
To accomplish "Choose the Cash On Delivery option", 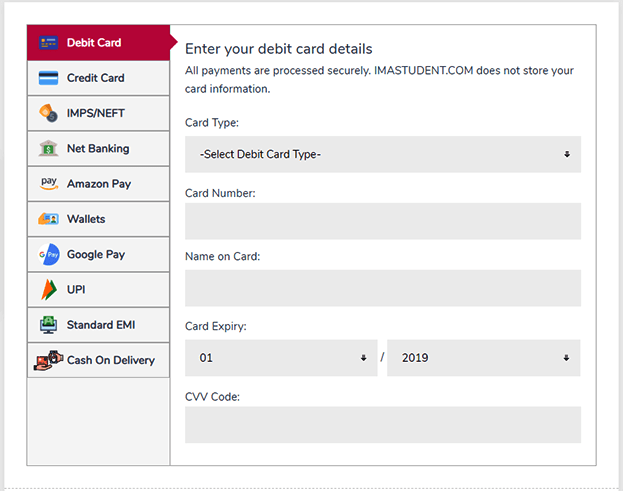I will point(98,360).
